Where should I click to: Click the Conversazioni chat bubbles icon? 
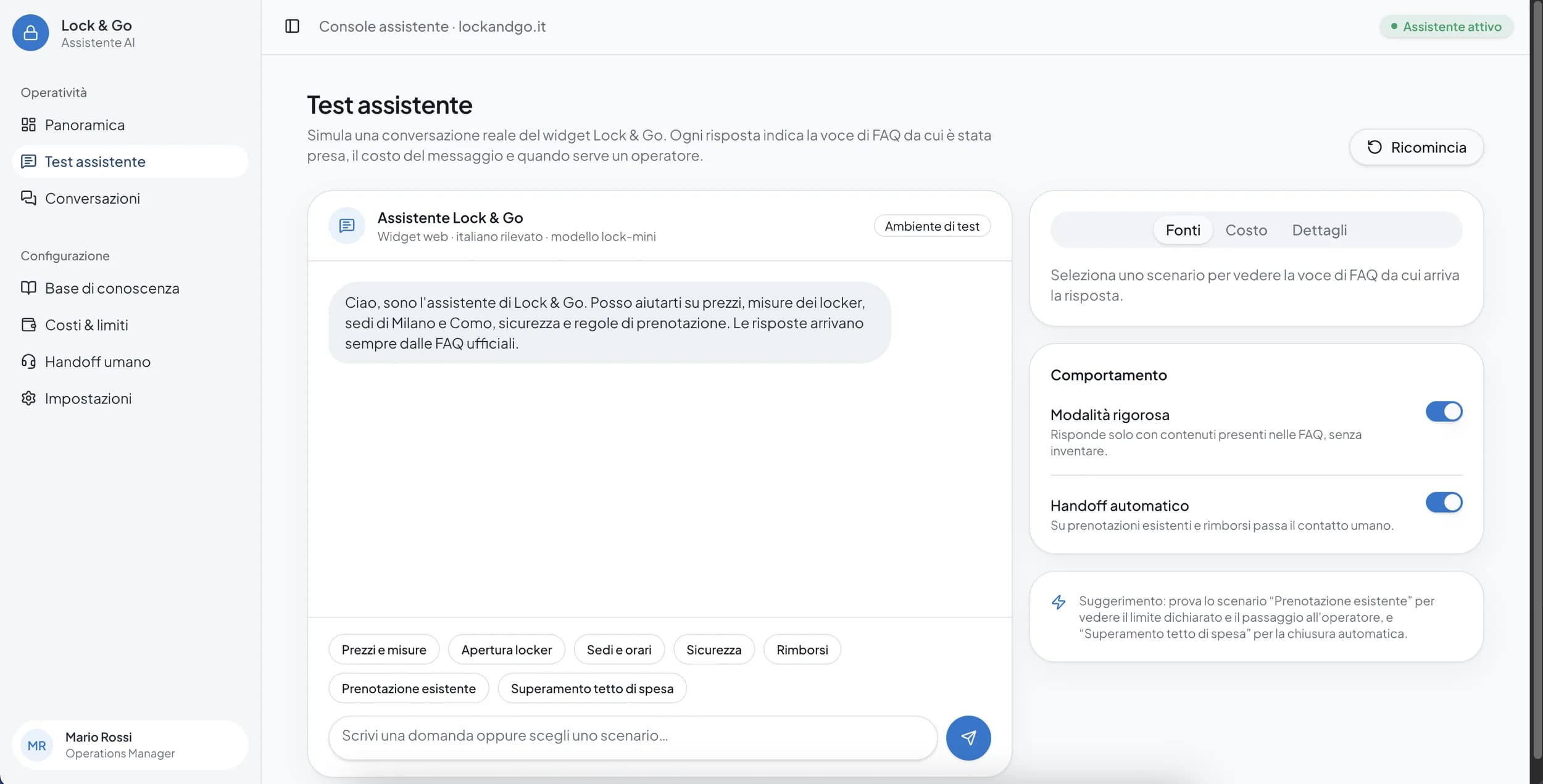[x=28, y=198]
